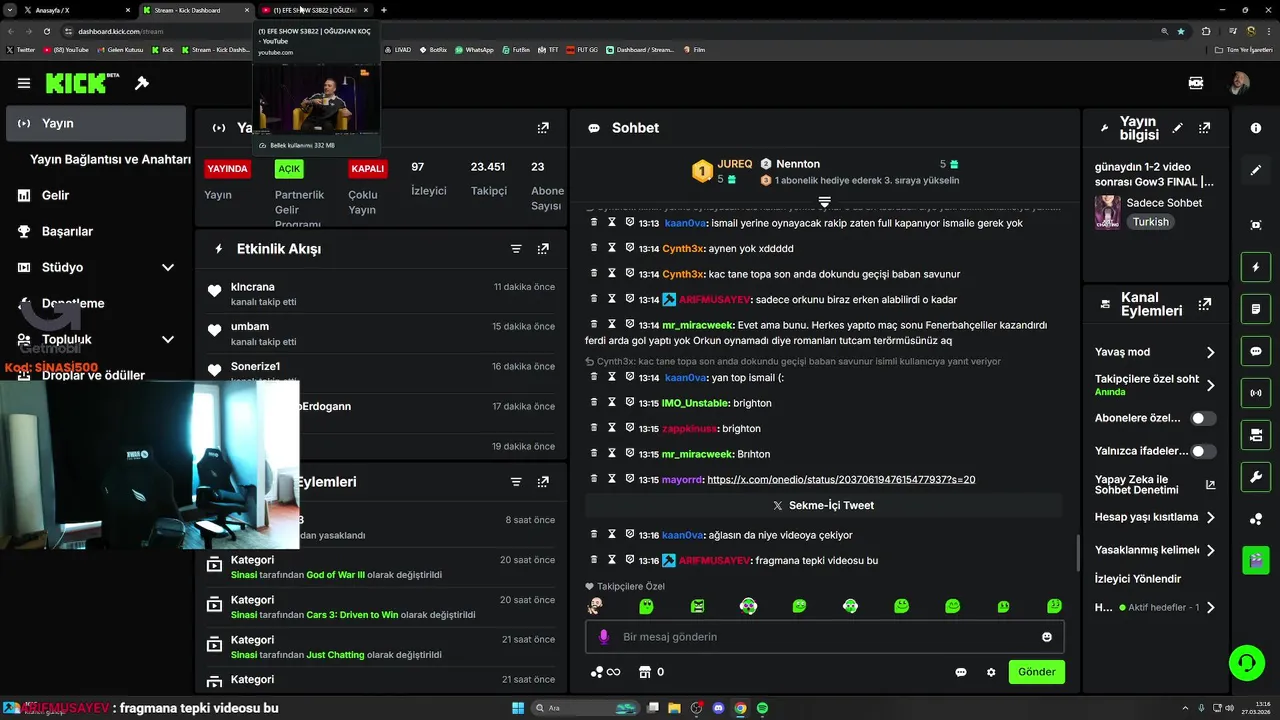This screenshot has height=720, width=1280.
Task: Select Yayın in the sidebar
Action: (x=96, y=123)
